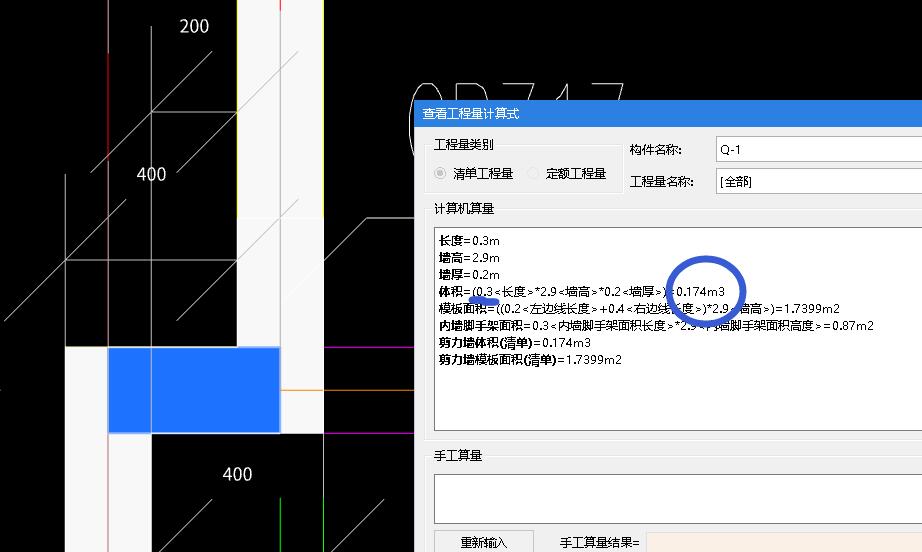
Task: Click the 手工算量结果 result field
Action: coord(784,542)
